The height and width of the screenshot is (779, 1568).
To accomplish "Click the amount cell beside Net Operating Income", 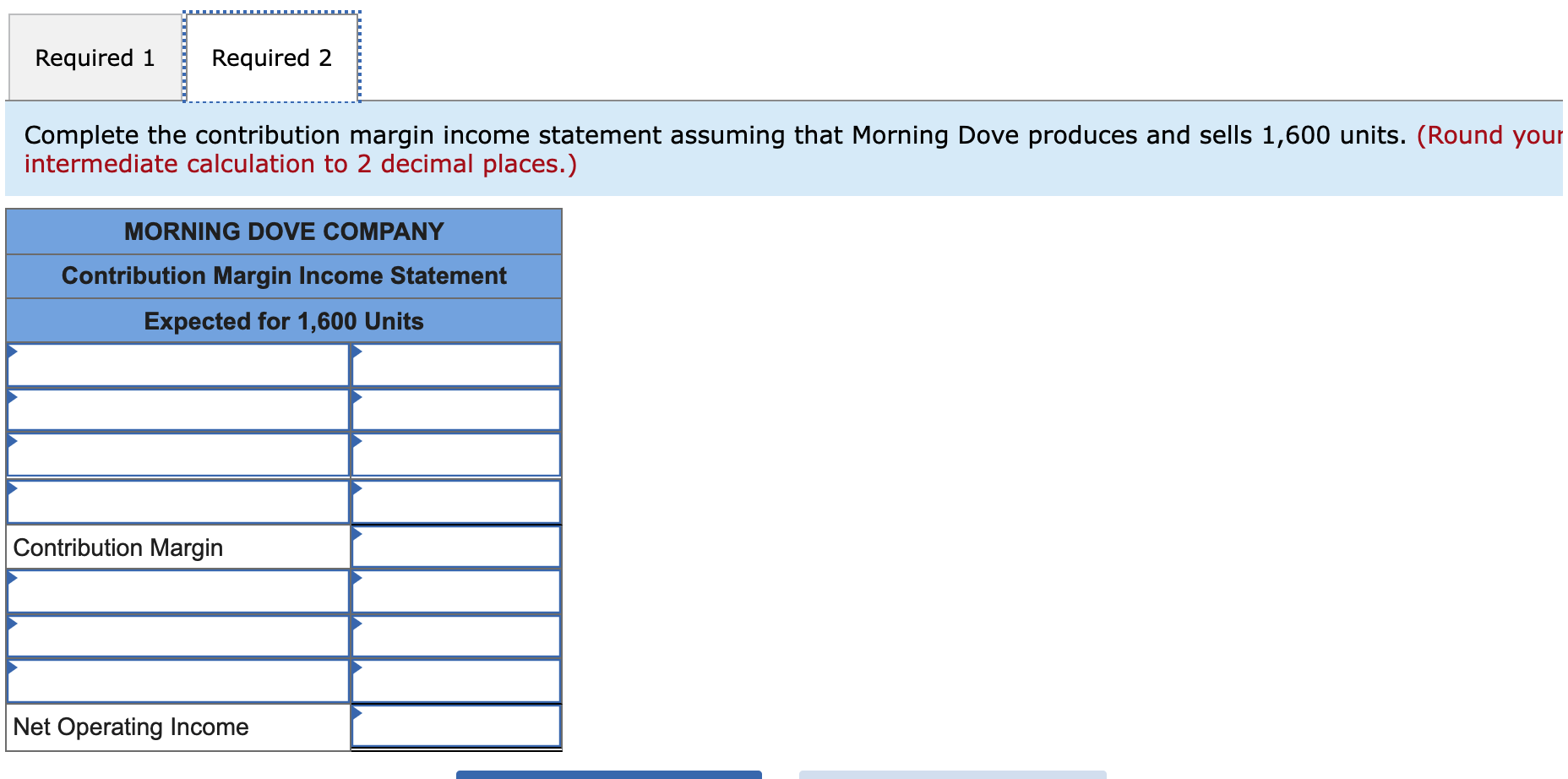I will 456,726.
